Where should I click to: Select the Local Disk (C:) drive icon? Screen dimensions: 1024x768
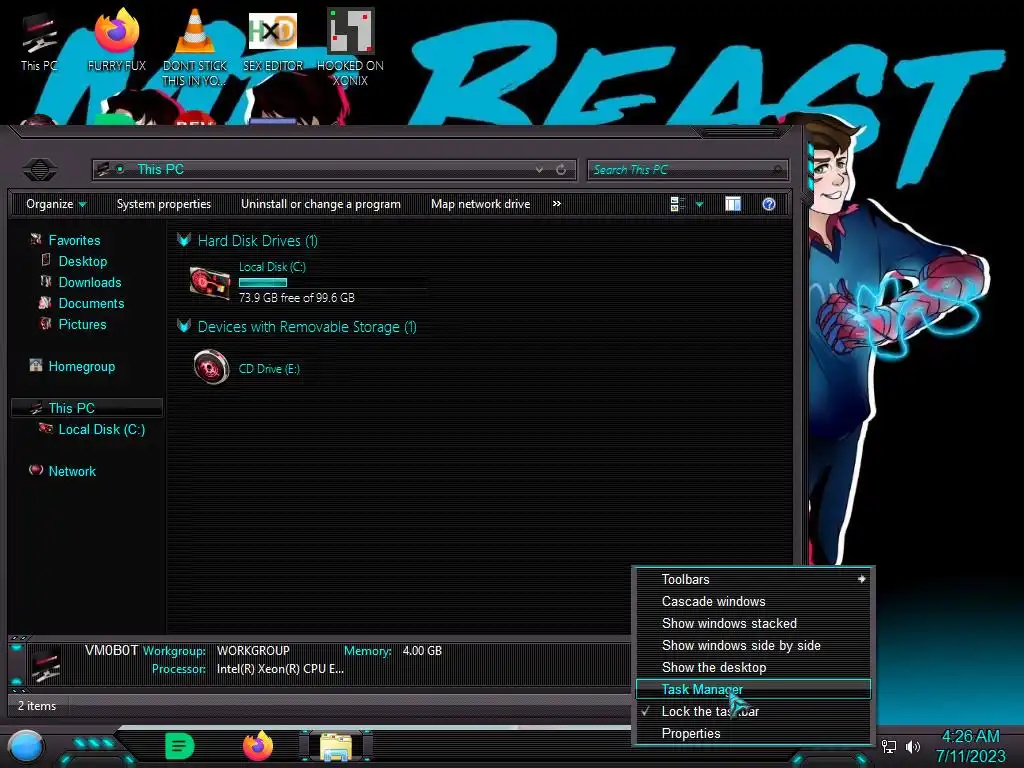click(x=210, y=283)
